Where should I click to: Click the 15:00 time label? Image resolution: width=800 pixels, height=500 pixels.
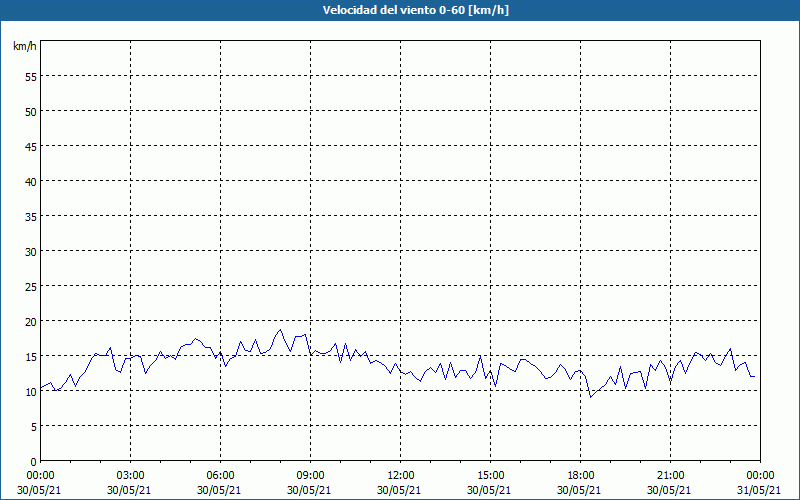[x=490, y=476]
